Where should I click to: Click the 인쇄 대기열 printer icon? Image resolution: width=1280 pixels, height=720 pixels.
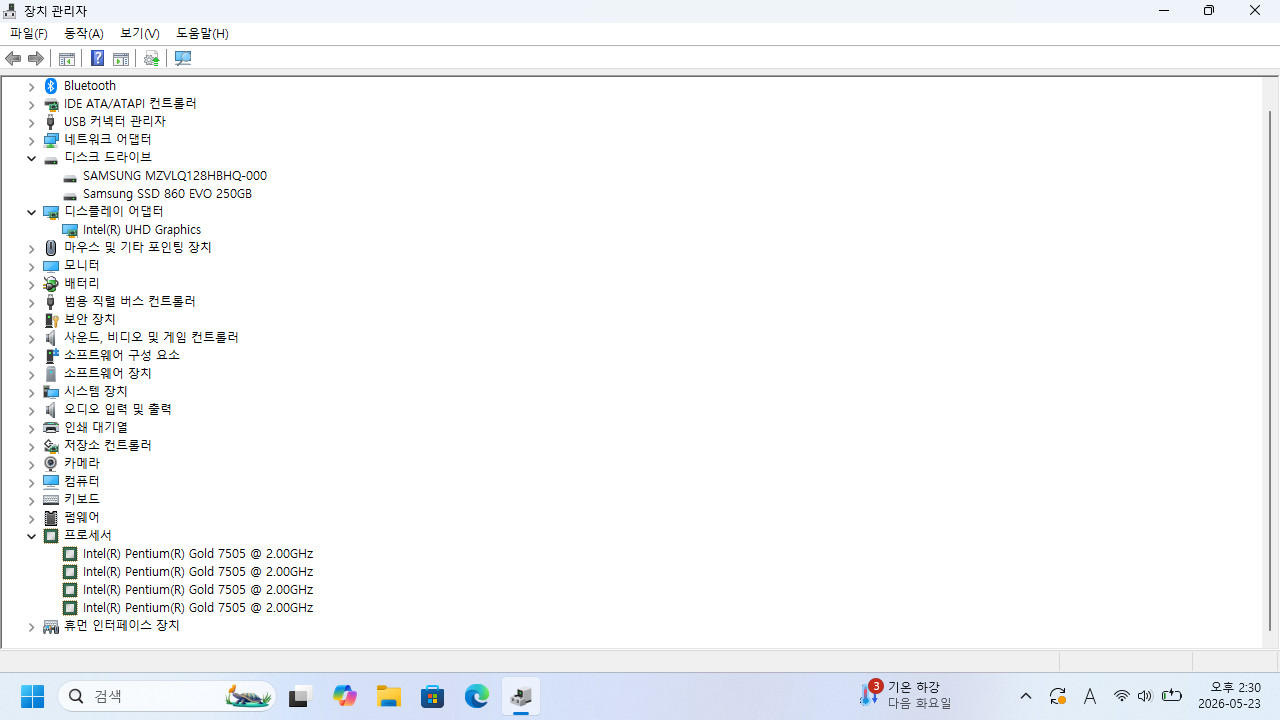(51, 428)
